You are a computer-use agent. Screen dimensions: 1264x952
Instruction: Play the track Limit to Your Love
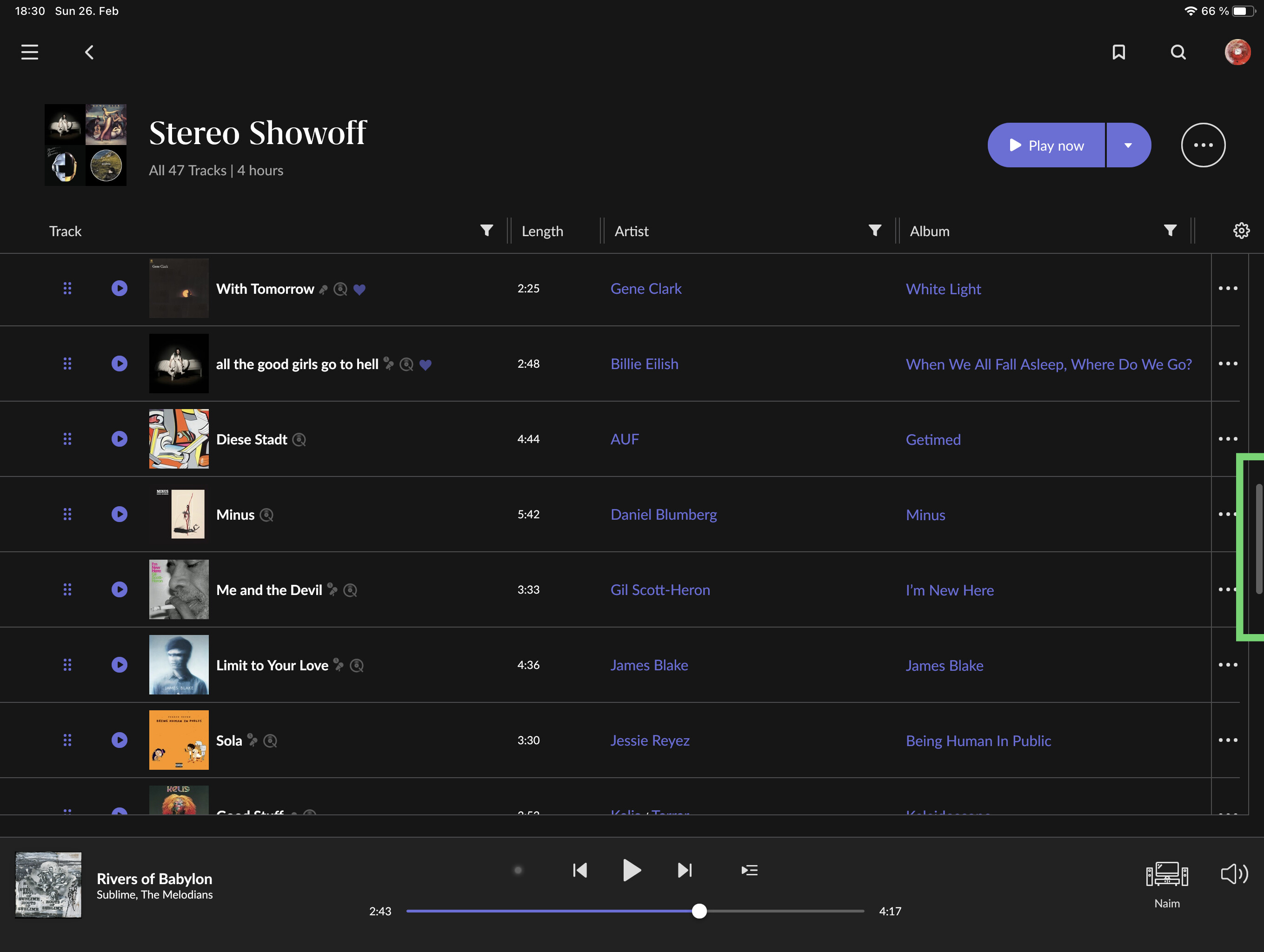tap(120, 665)
